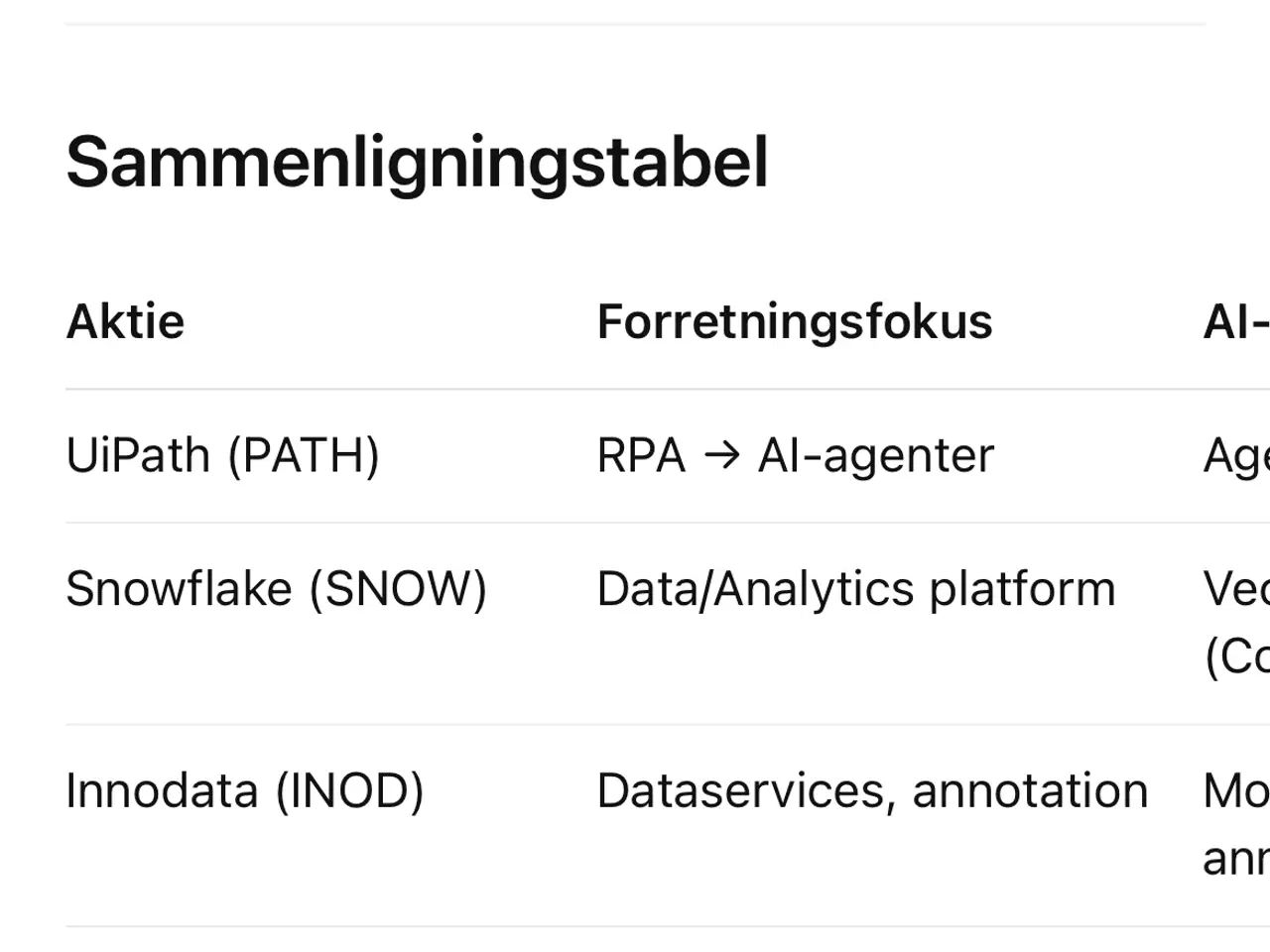Click the INOD ticker in parentheses

(x=349, y=791)
